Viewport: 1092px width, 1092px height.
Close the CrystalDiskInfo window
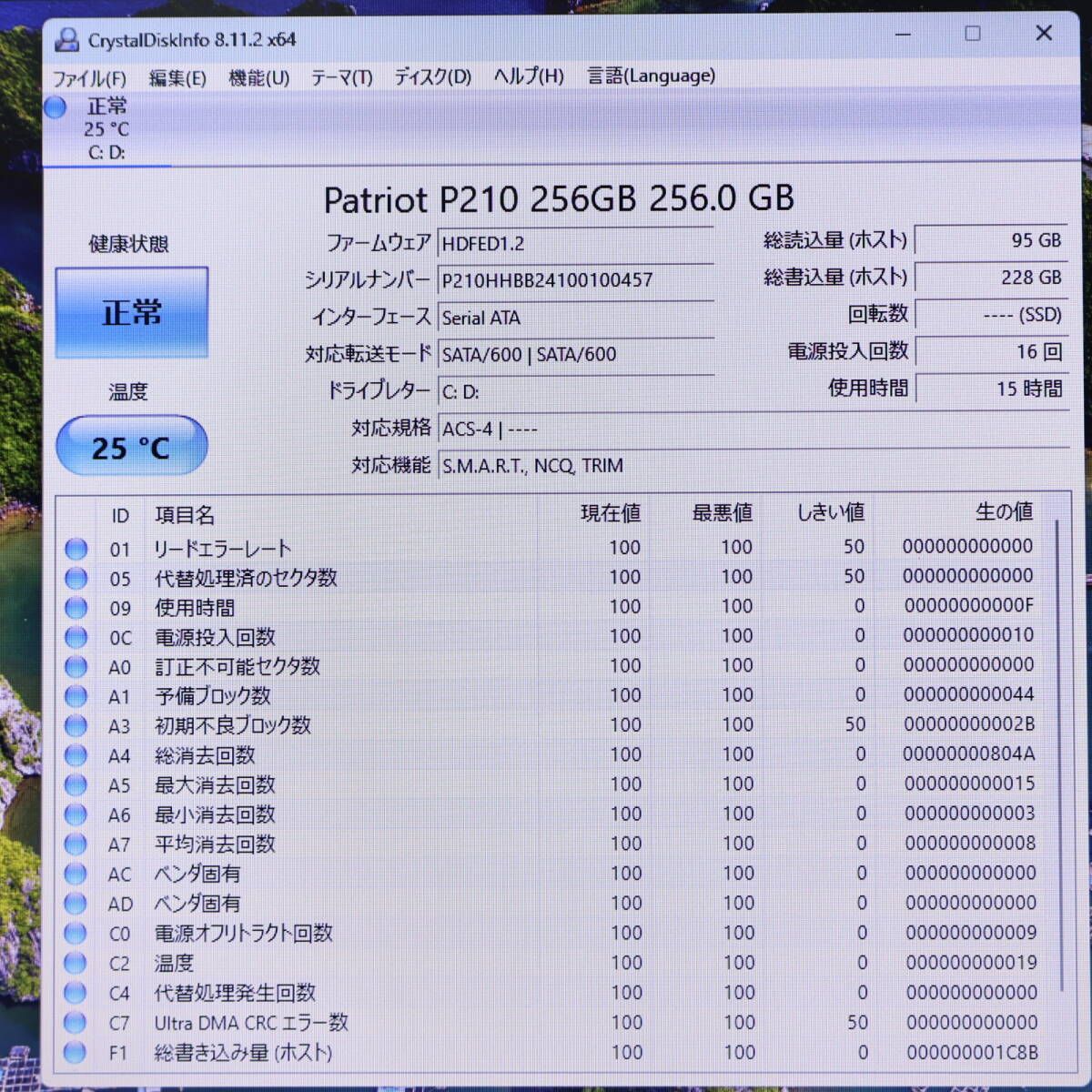[1044, 33]
